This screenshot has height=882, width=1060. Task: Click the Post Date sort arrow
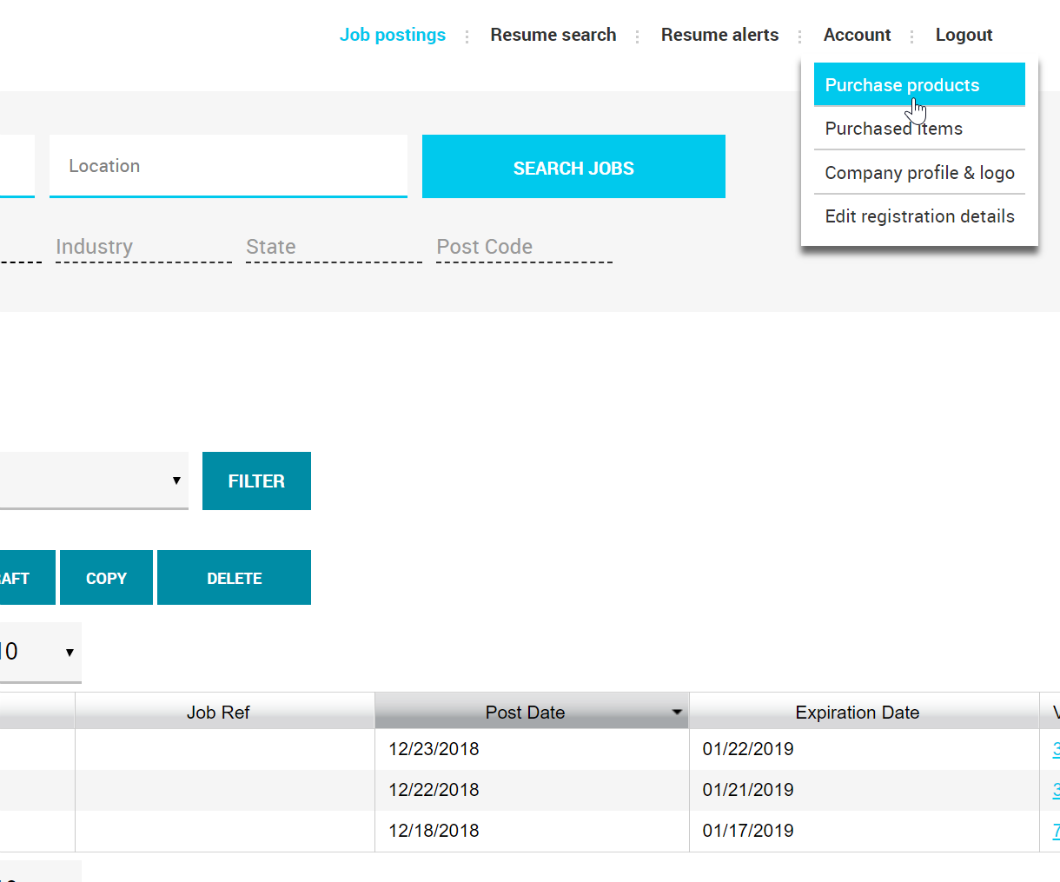676,712
